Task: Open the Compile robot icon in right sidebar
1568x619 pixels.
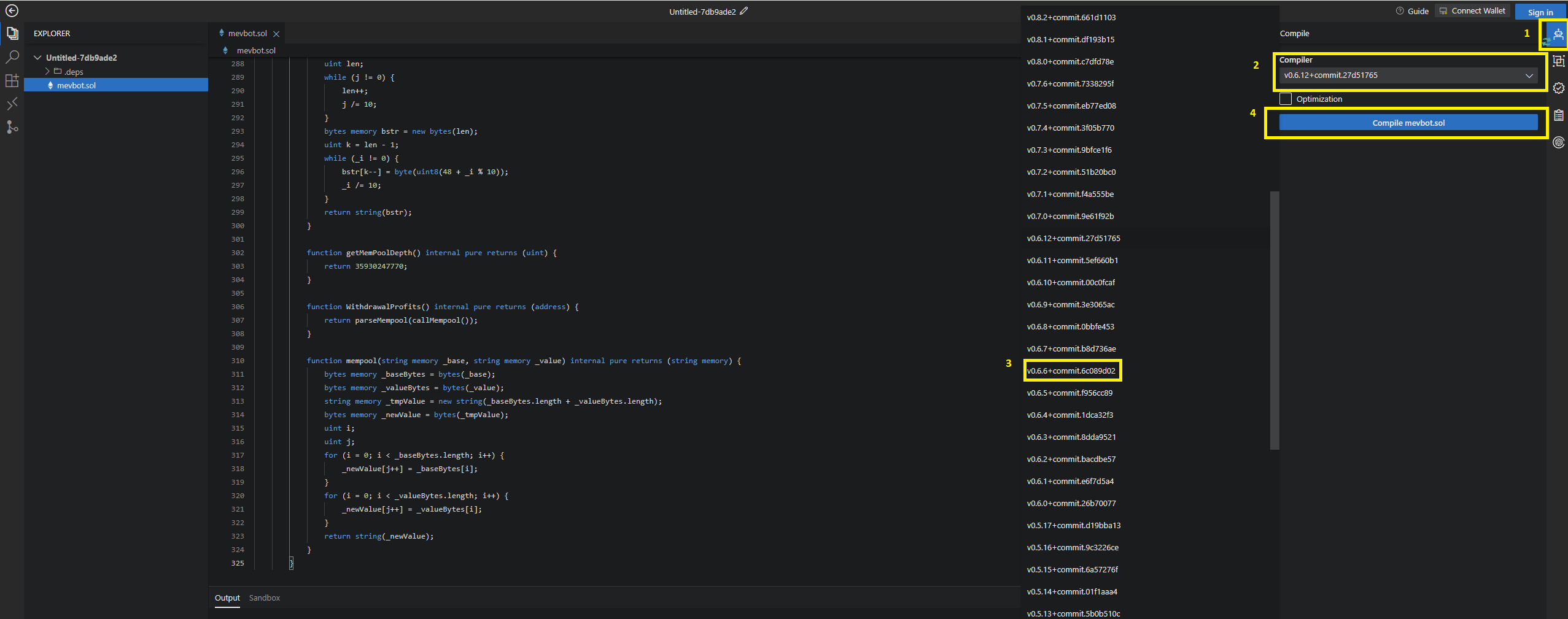Action: coord(1558,34)
